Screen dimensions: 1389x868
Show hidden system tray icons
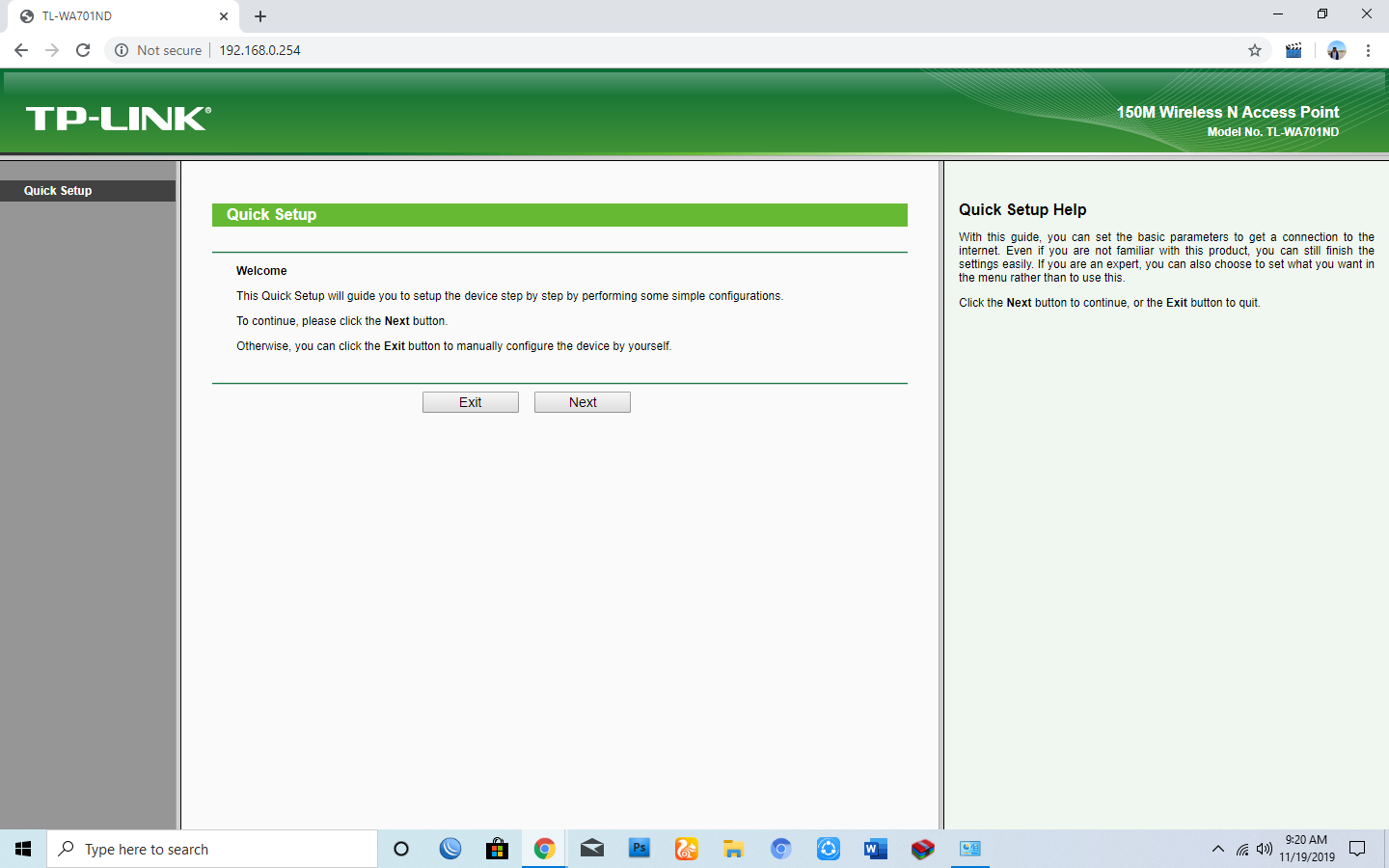pos(1217,849)
